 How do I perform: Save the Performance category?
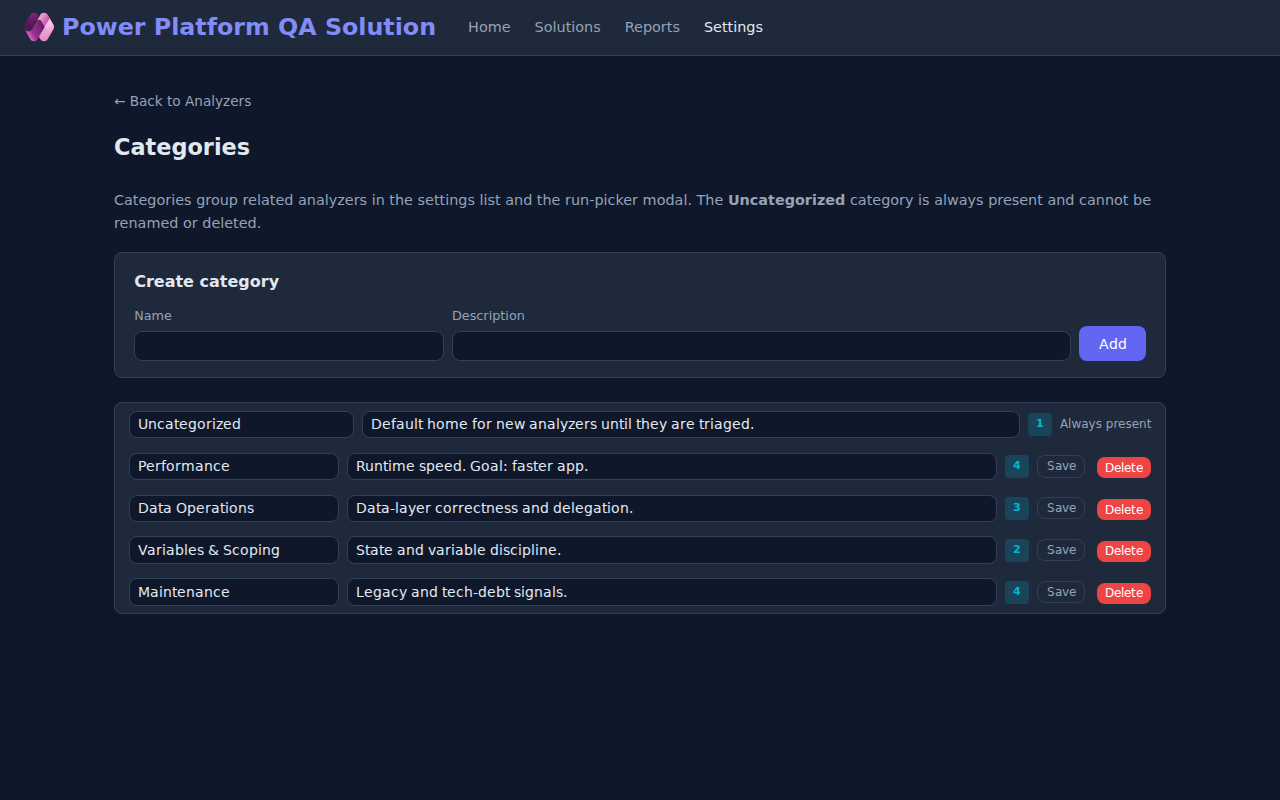click(x=1060, y=466)
